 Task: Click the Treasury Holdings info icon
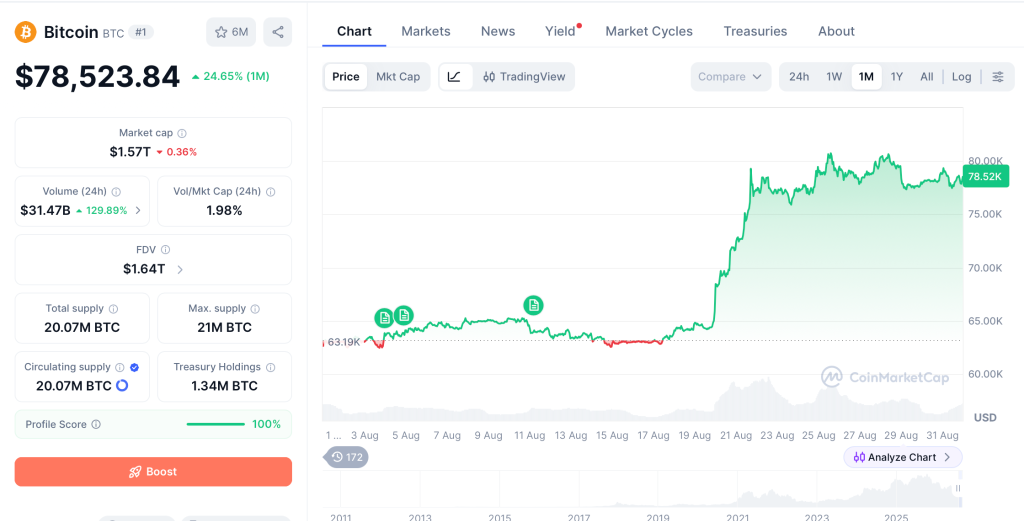tap(270, 368)
